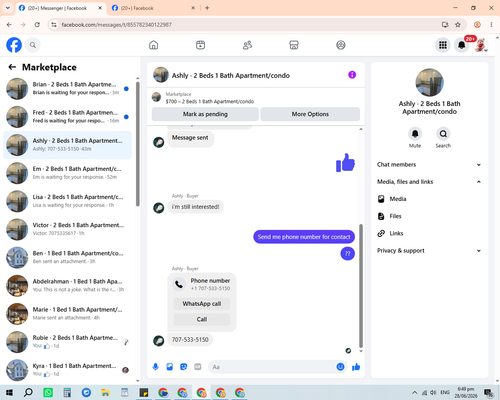The image size is (500, 400).
Task: Open Brian's apartment conversation
Action: 68,89
